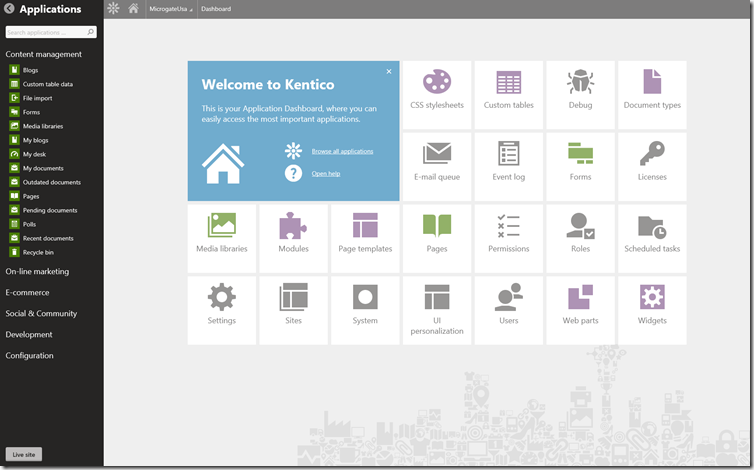Image resolution: width=754 pixels, height=470 pixels.
Task: Click the home icon in the header
Action: [134, 8]
